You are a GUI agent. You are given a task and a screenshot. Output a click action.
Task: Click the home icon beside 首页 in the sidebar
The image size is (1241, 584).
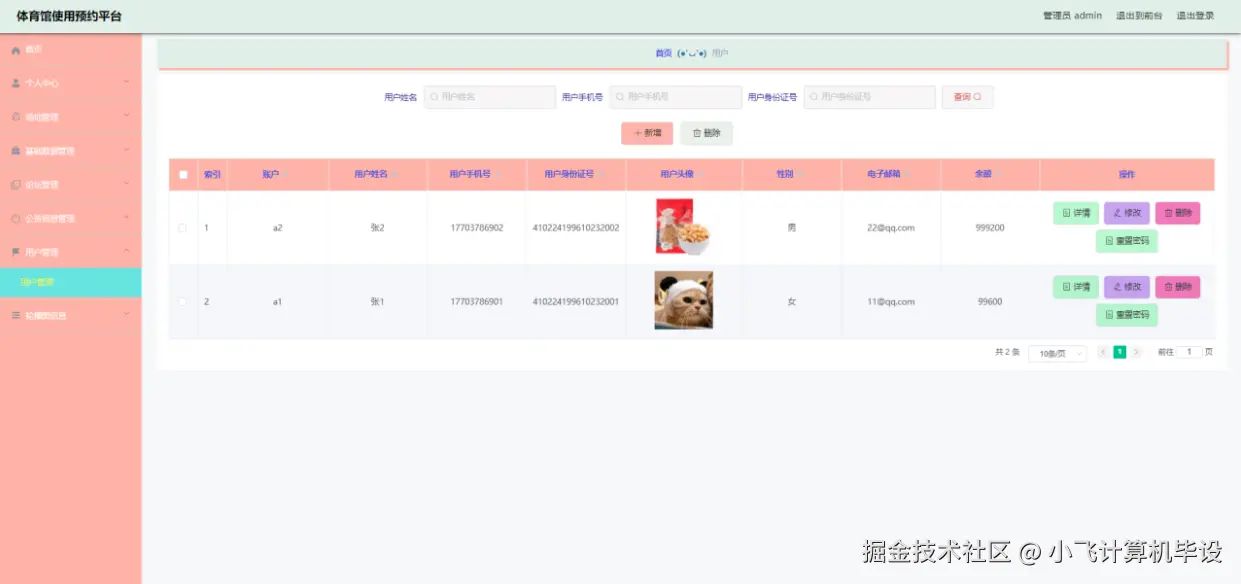click(x=15, y=50)
